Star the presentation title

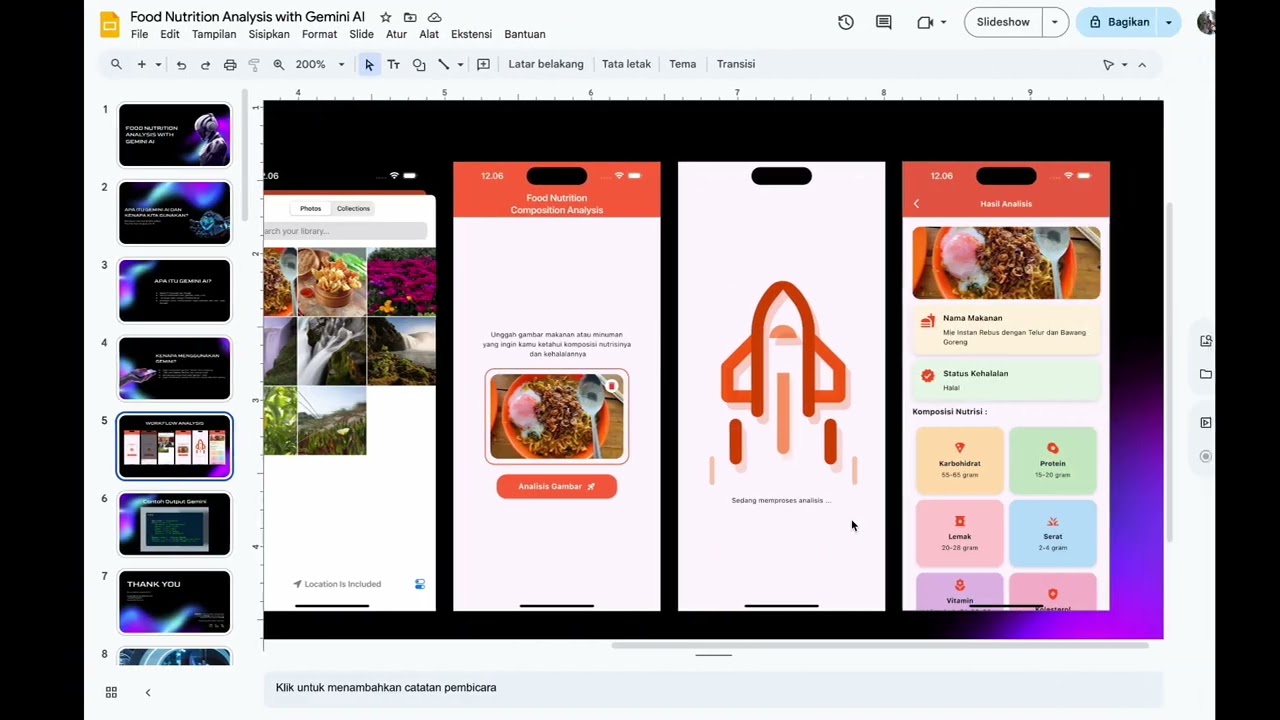386,17
